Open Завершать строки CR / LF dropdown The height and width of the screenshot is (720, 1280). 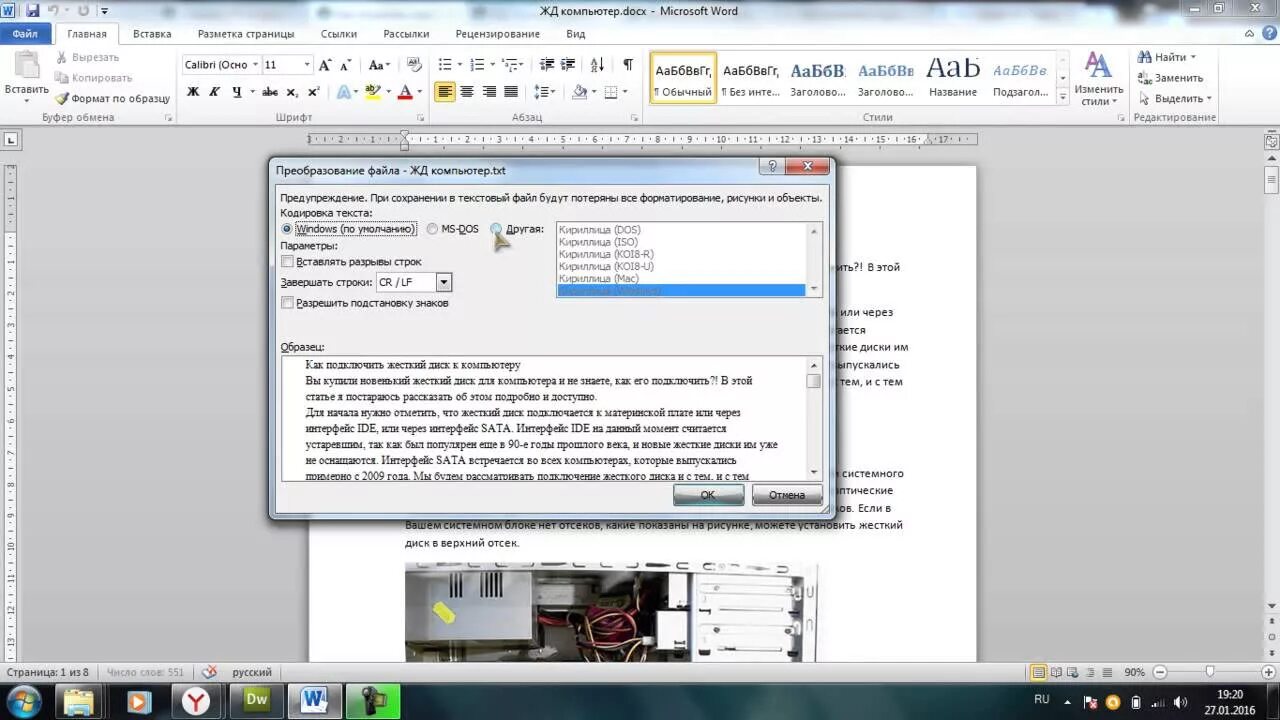pyautogui.click(x=444, y=282)
